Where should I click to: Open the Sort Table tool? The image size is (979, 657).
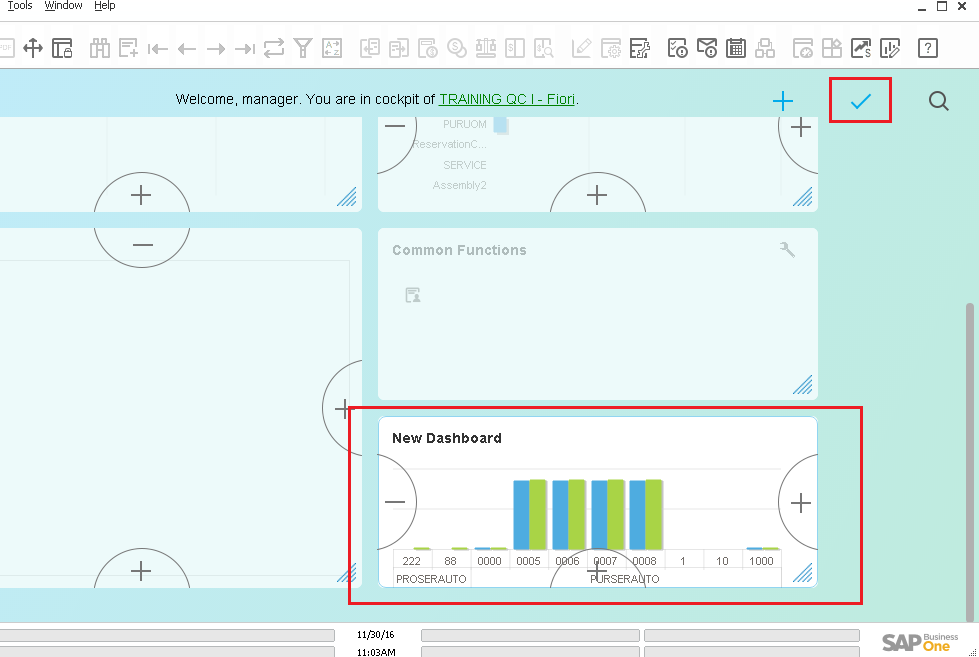332,47
